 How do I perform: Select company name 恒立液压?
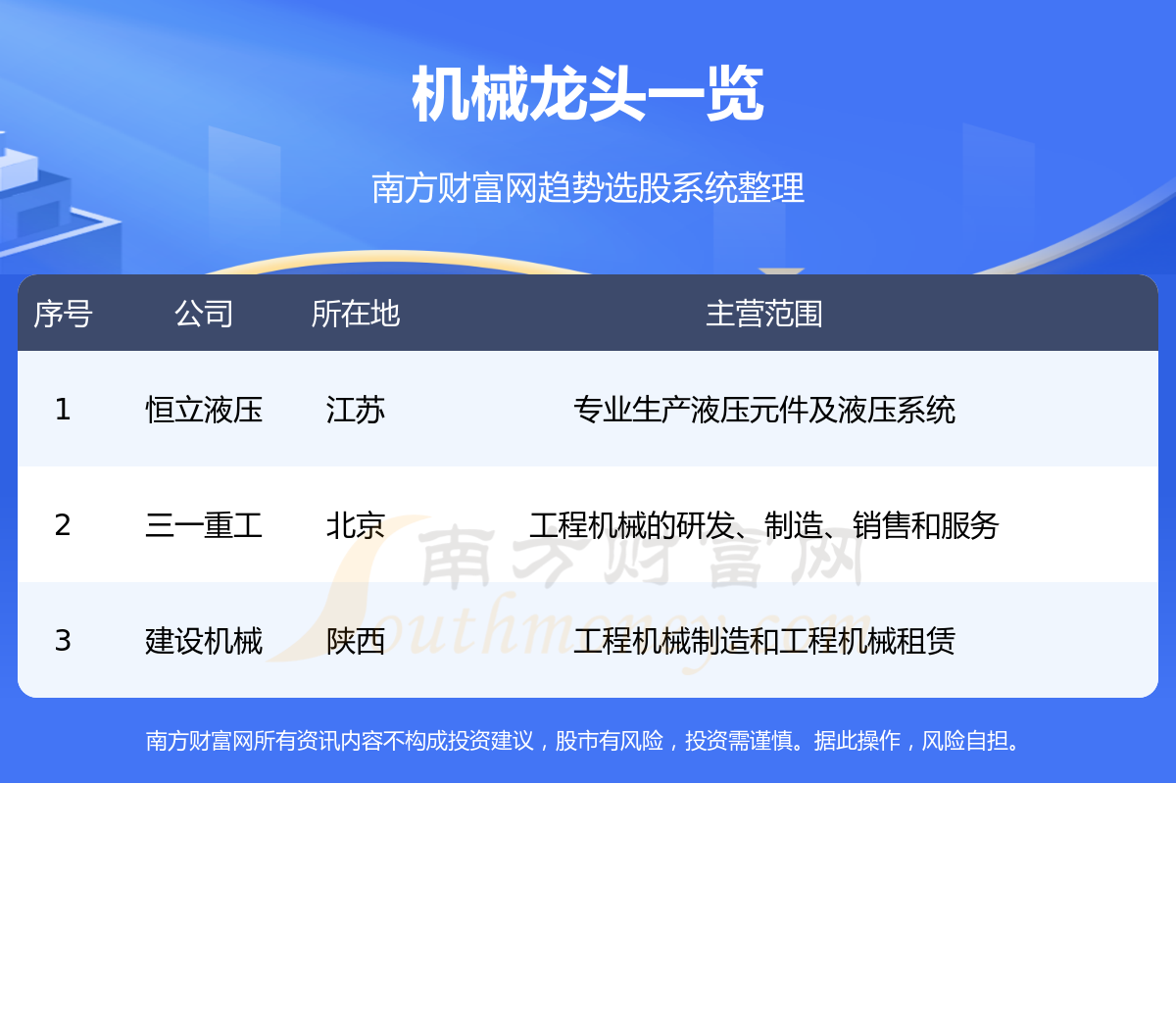(204, 409)
